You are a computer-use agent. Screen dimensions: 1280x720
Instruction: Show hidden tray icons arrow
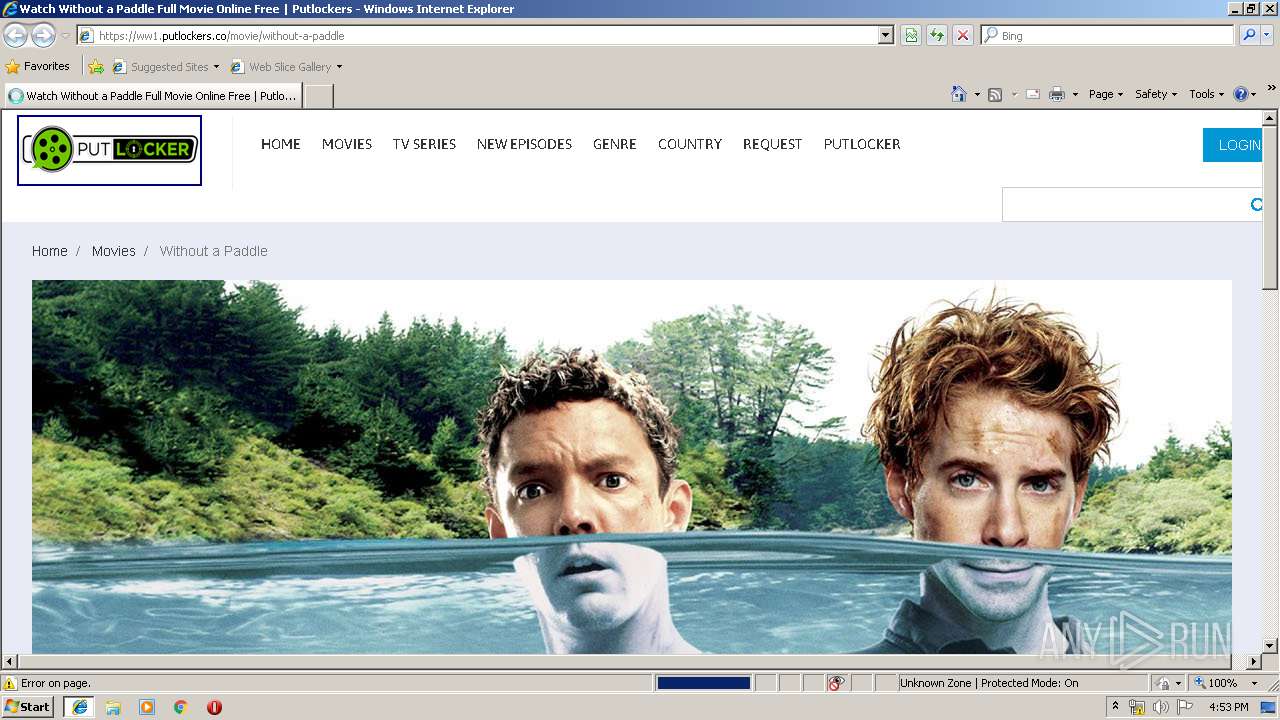1115,706
